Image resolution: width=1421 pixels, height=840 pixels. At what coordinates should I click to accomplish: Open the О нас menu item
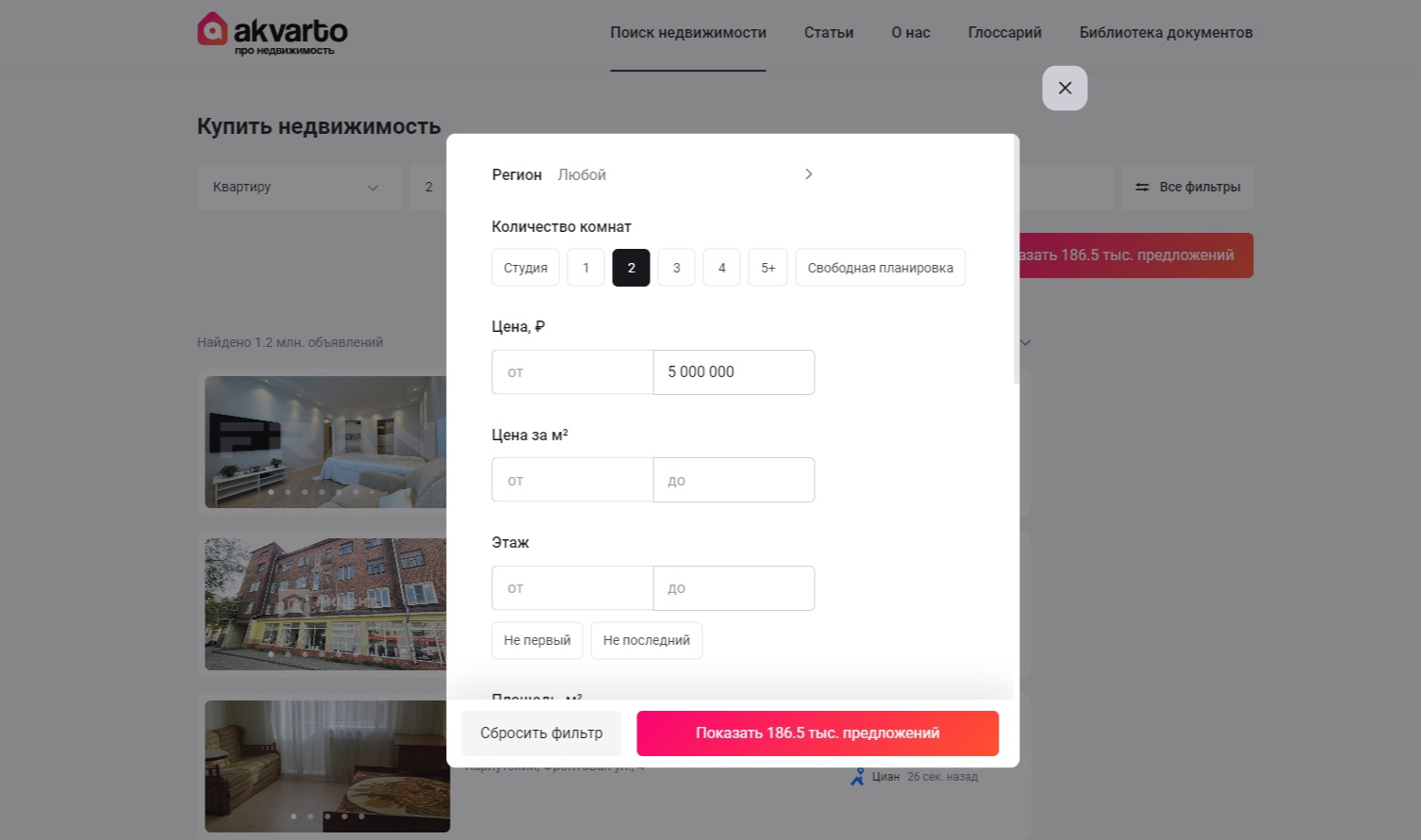pyautogui.click(x=911, y=33)
